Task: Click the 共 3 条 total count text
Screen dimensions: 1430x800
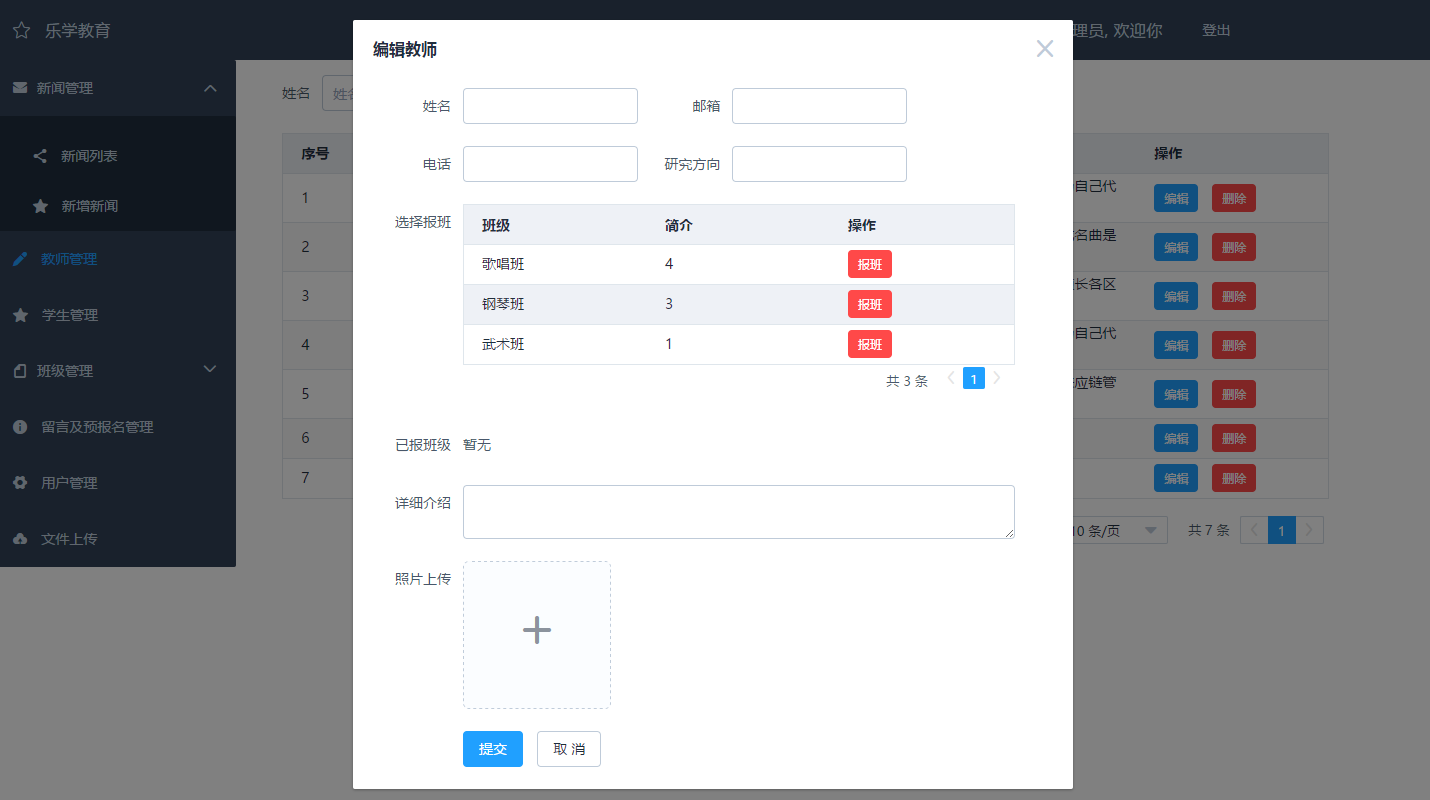Action: tap(907, 380)
